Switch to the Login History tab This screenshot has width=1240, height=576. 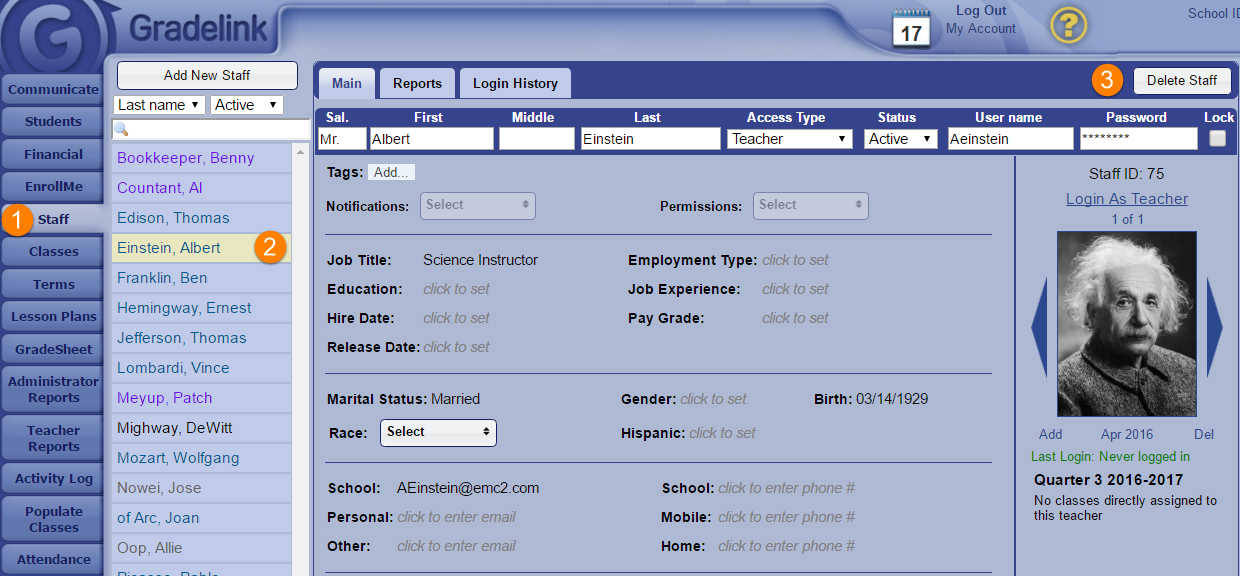(515, 83)
